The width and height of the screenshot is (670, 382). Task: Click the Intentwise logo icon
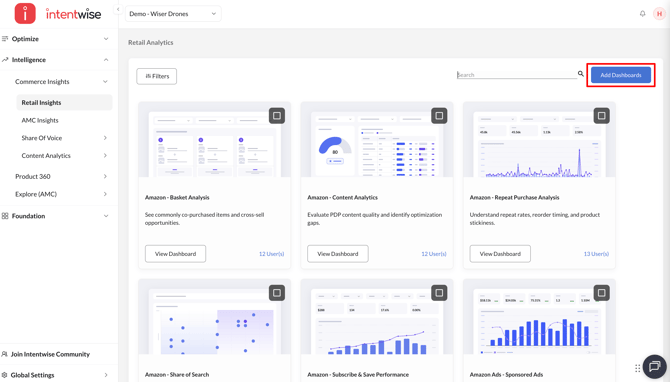tap(25, 13)
